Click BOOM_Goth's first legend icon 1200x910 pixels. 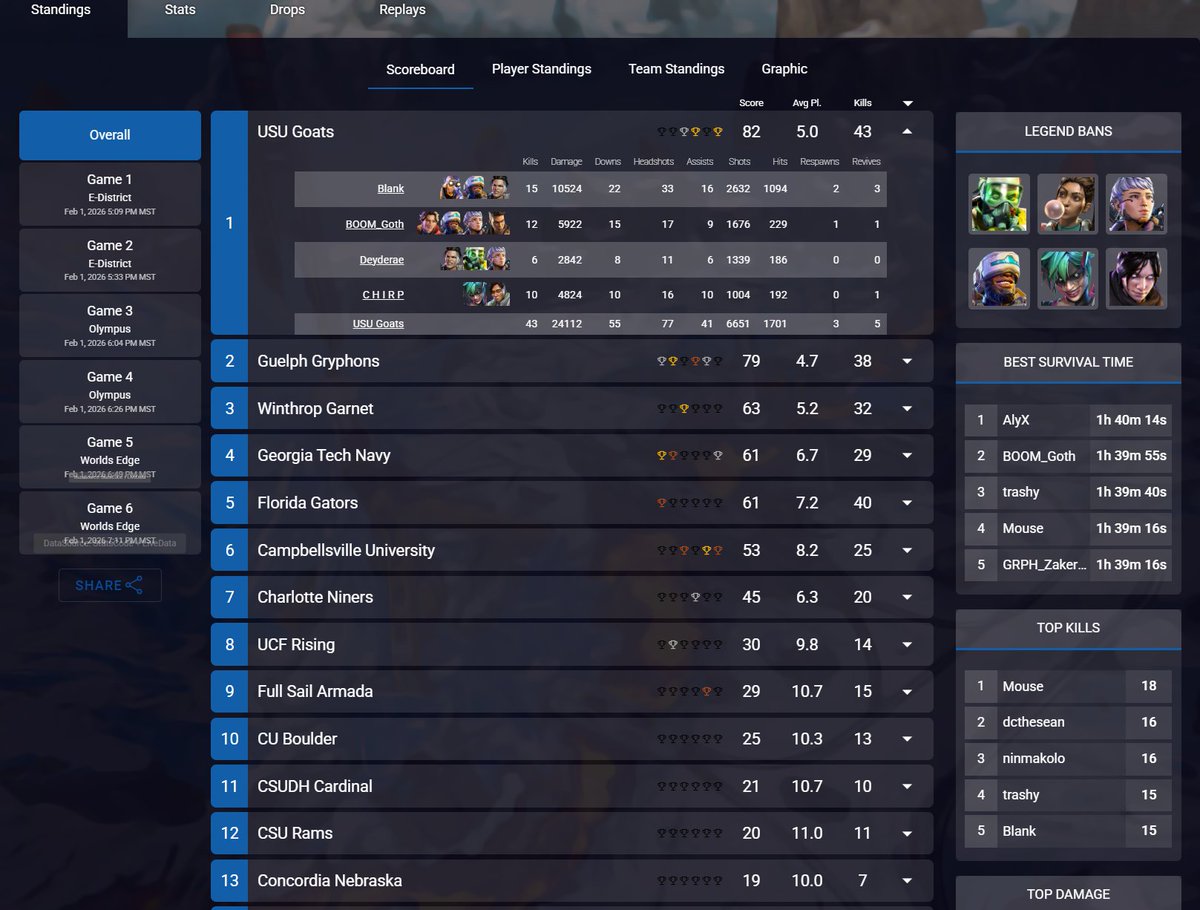coord(428,223)
